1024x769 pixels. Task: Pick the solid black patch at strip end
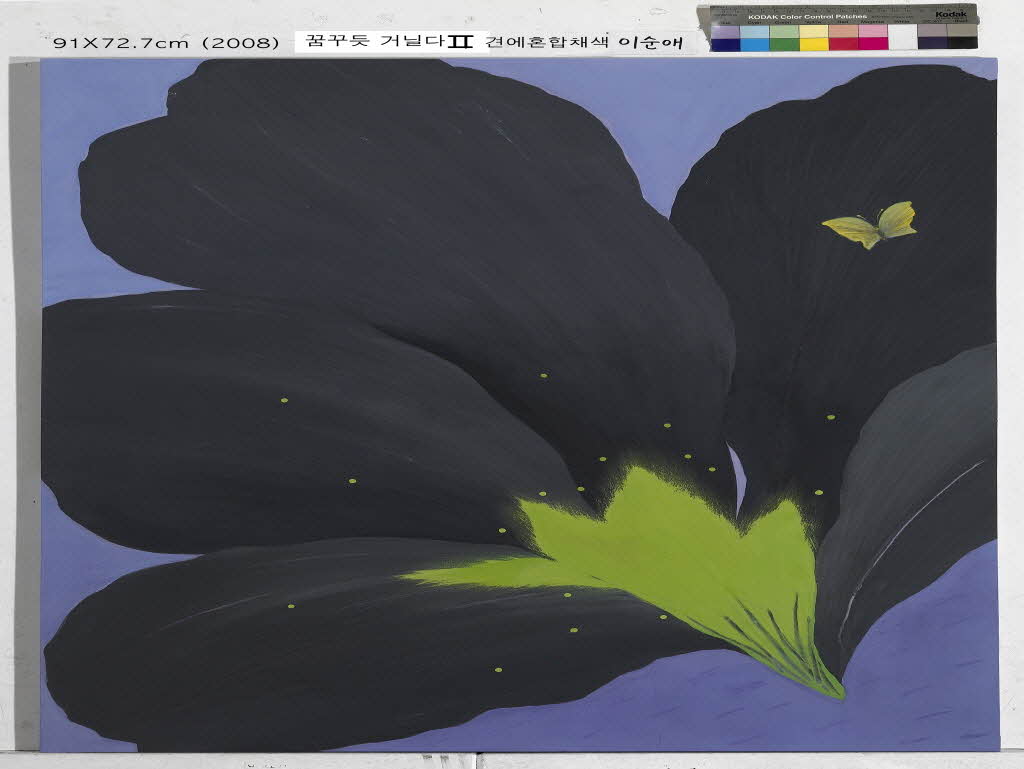coord(962,43)
